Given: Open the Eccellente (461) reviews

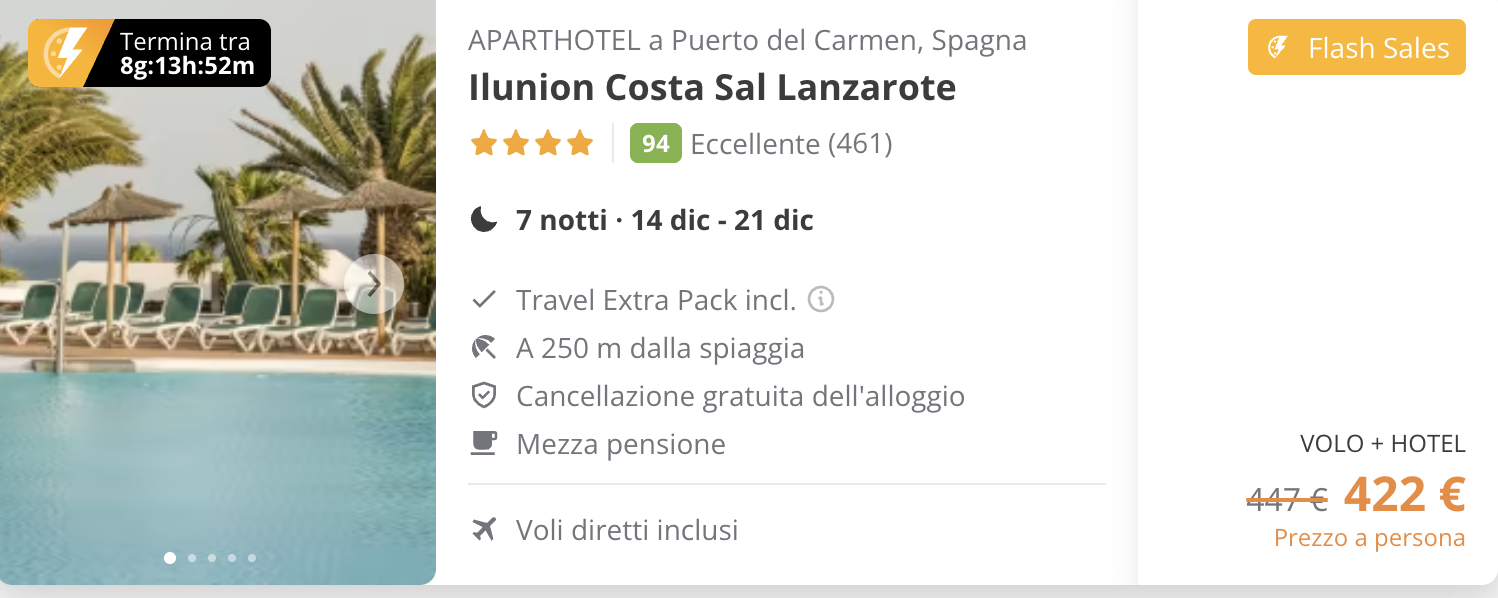Looking at the screenshot, I should [x=791, y=144].
